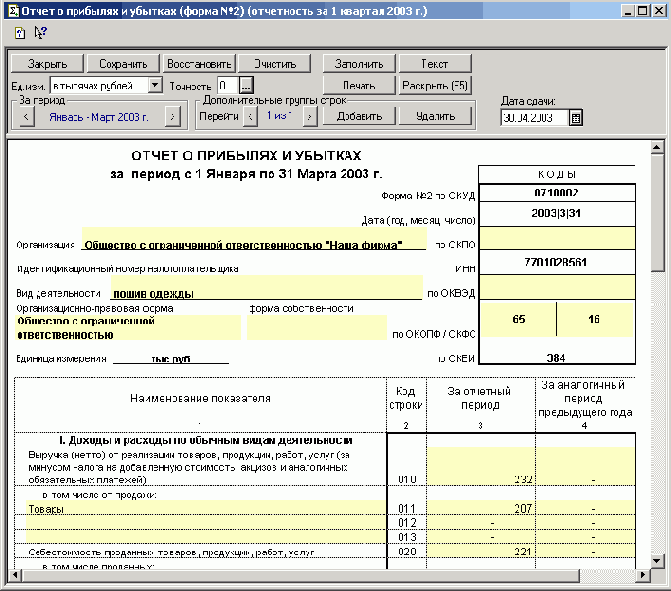Click the Точность input field
The image size is (671, 591).
pos(228,85)
